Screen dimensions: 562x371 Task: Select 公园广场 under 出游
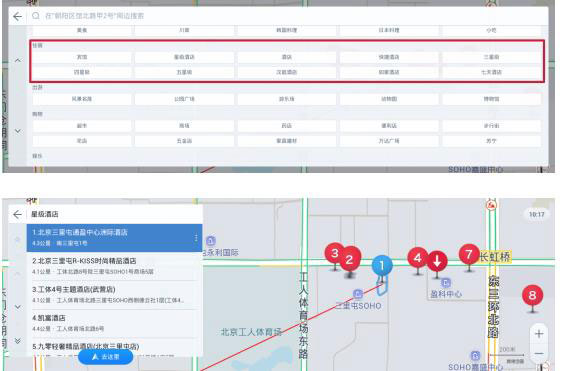click(184, 99)
